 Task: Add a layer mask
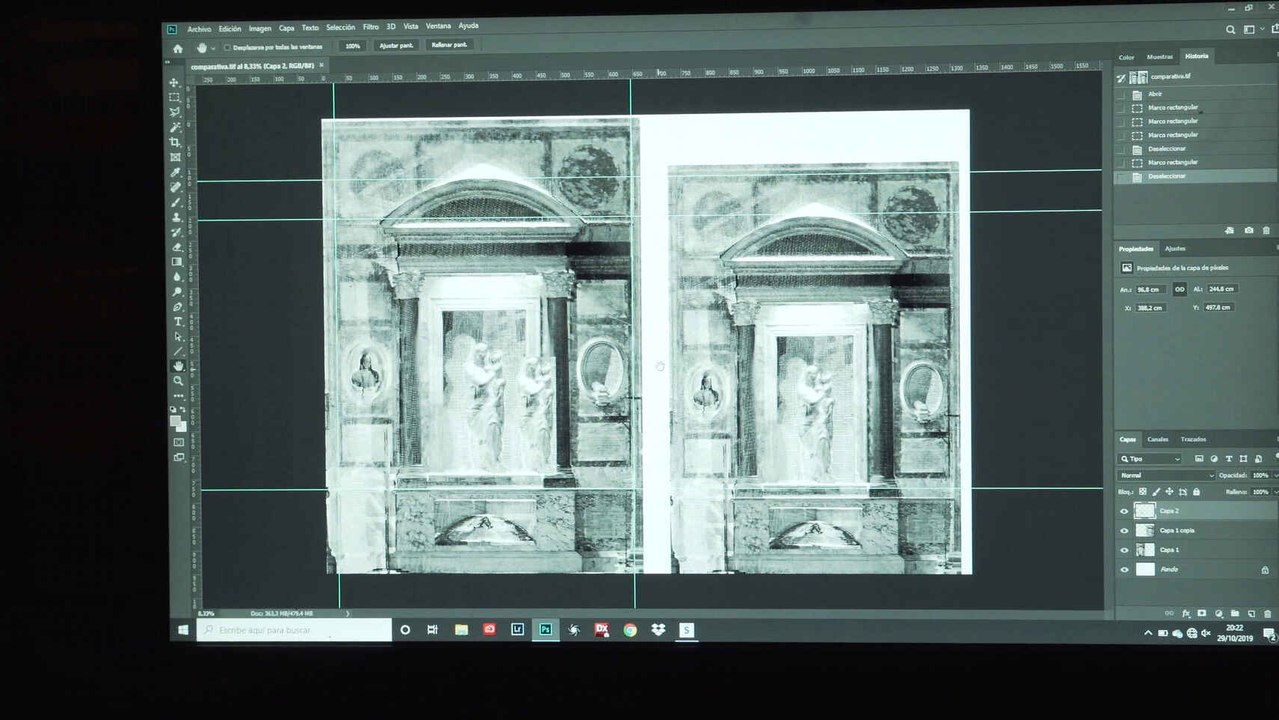pyautogui.click(x=1202, y=613)
